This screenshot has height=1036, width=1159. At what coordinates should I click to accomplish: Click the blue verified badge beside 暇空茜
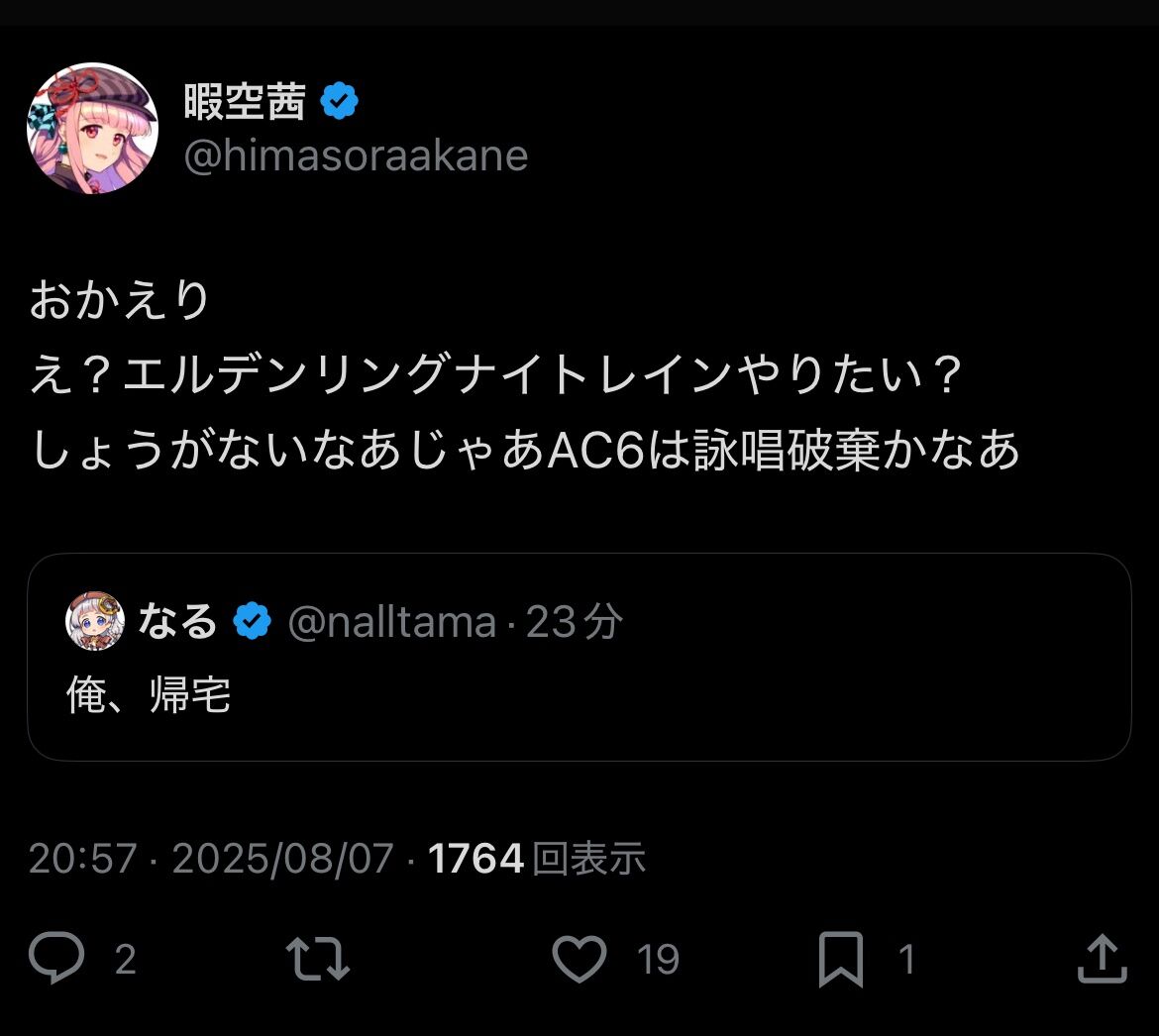[339, 101]
